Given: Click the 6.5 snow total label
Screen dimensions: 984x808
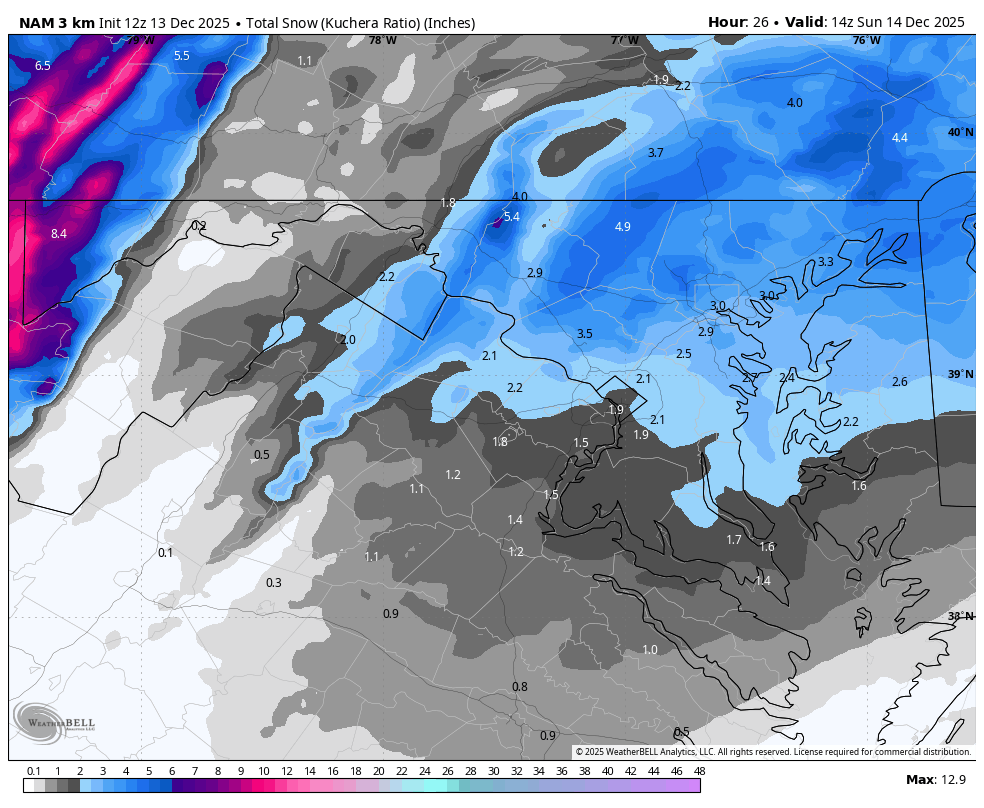Looking at the screenshot, I should [x=43, y=66].
